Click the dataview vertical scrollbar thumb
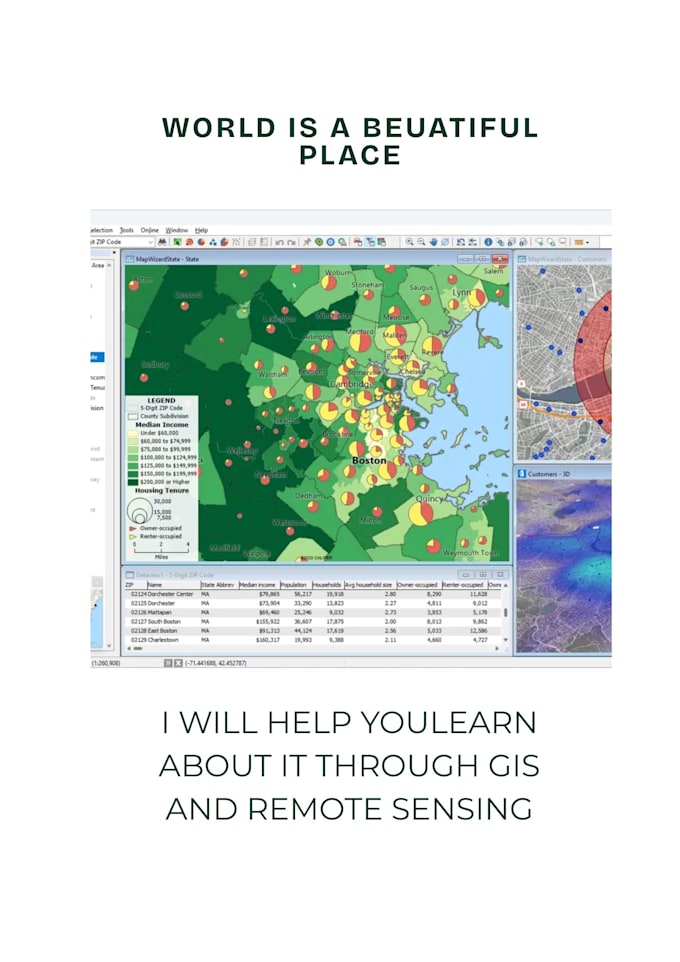 (x=506, y=612)
